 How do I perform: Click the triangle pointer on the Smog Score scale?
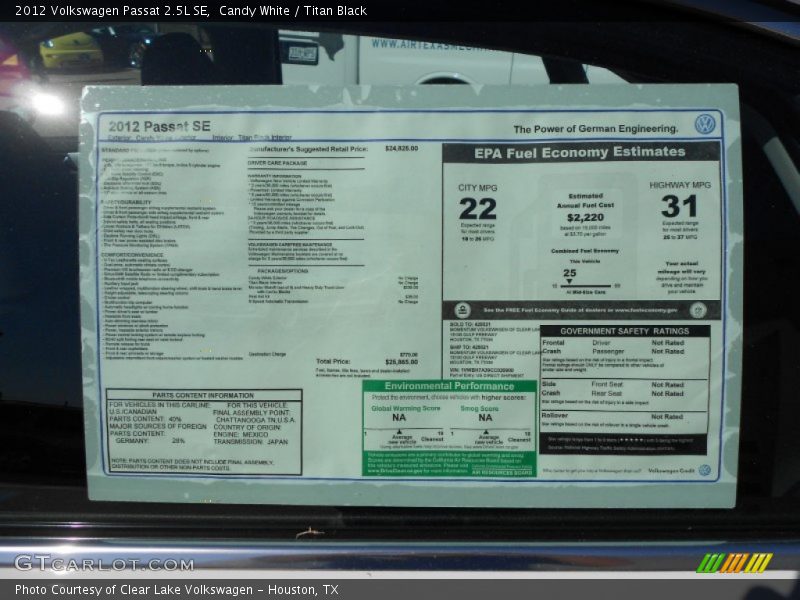tap(486, 431)
